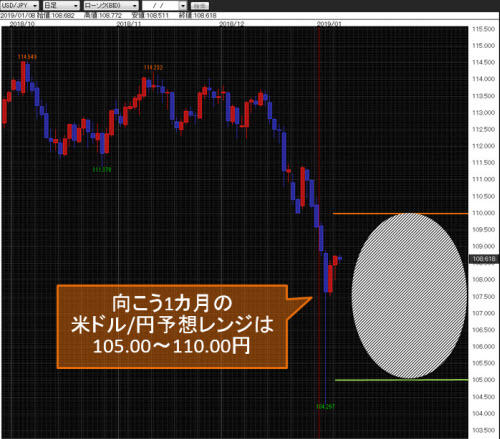Click the 2019/01/08 date in info bar

(18, 15)
